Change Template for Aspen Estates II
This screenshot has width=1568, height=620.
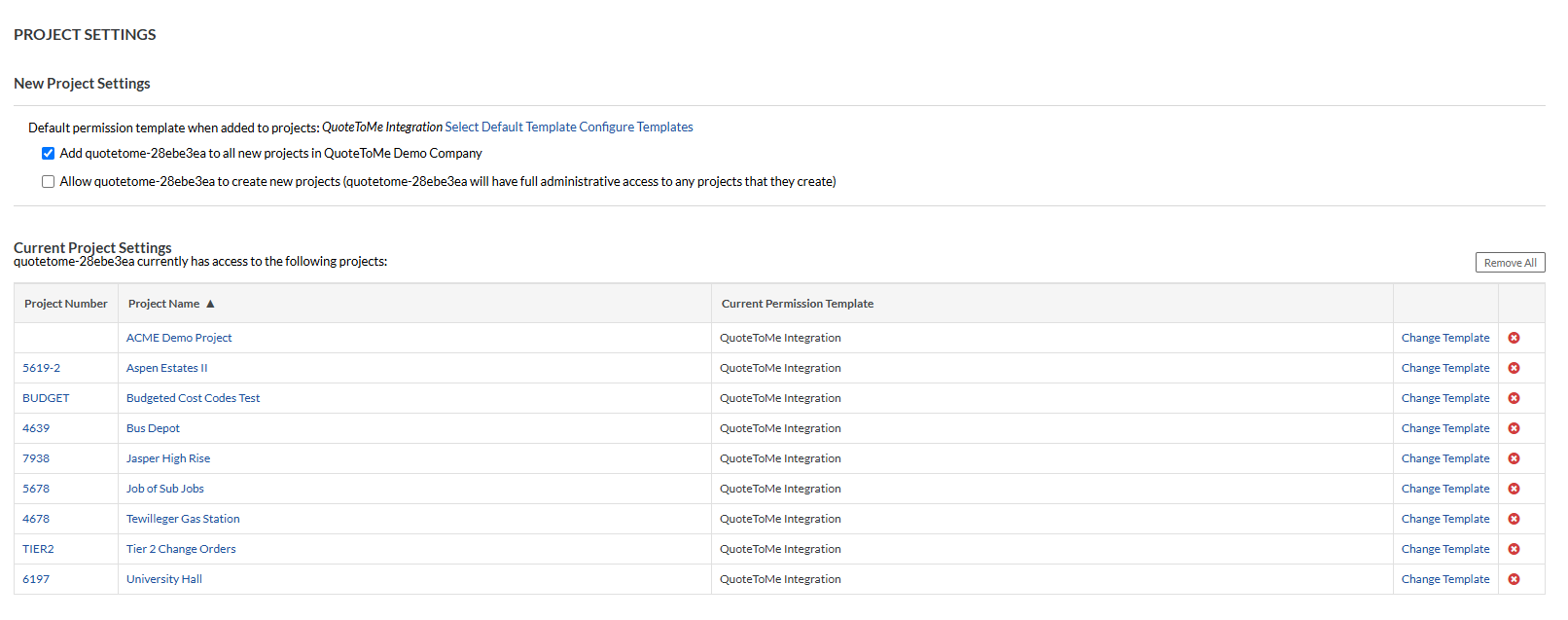[1445, 368]
